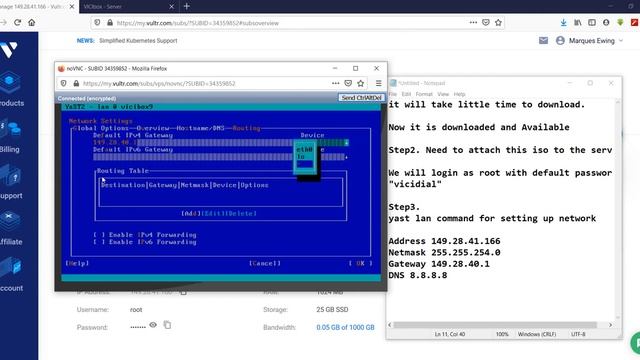Click the 'Gateway 149.28.40.1' line in Notepad
The width and height of the screenshot is (640, 360).
pos(439,264)
